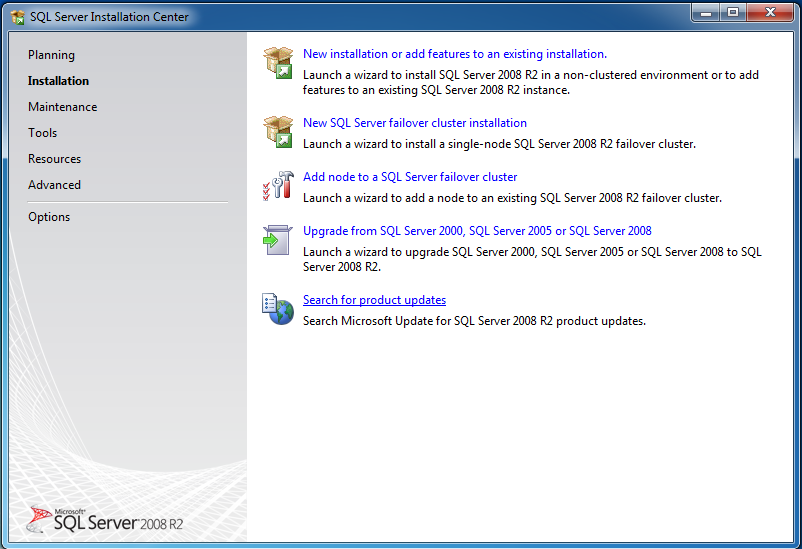Viewport: 802px width, 549px height.
Task: Click the tools icon beside Add node
Action: [278, 185]
